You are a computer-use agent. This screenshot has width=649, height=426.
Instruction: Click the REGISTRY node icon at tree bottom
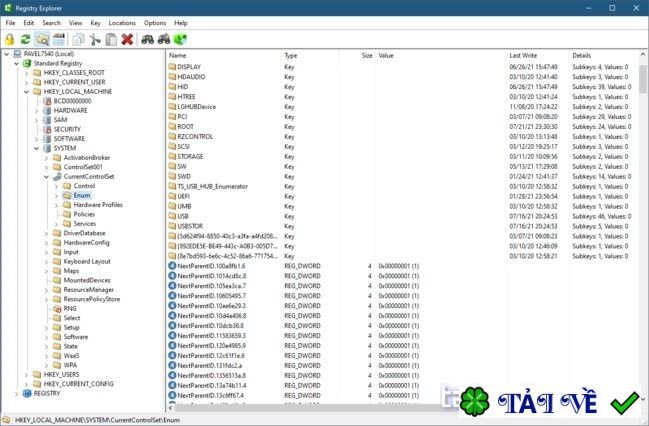27,393
